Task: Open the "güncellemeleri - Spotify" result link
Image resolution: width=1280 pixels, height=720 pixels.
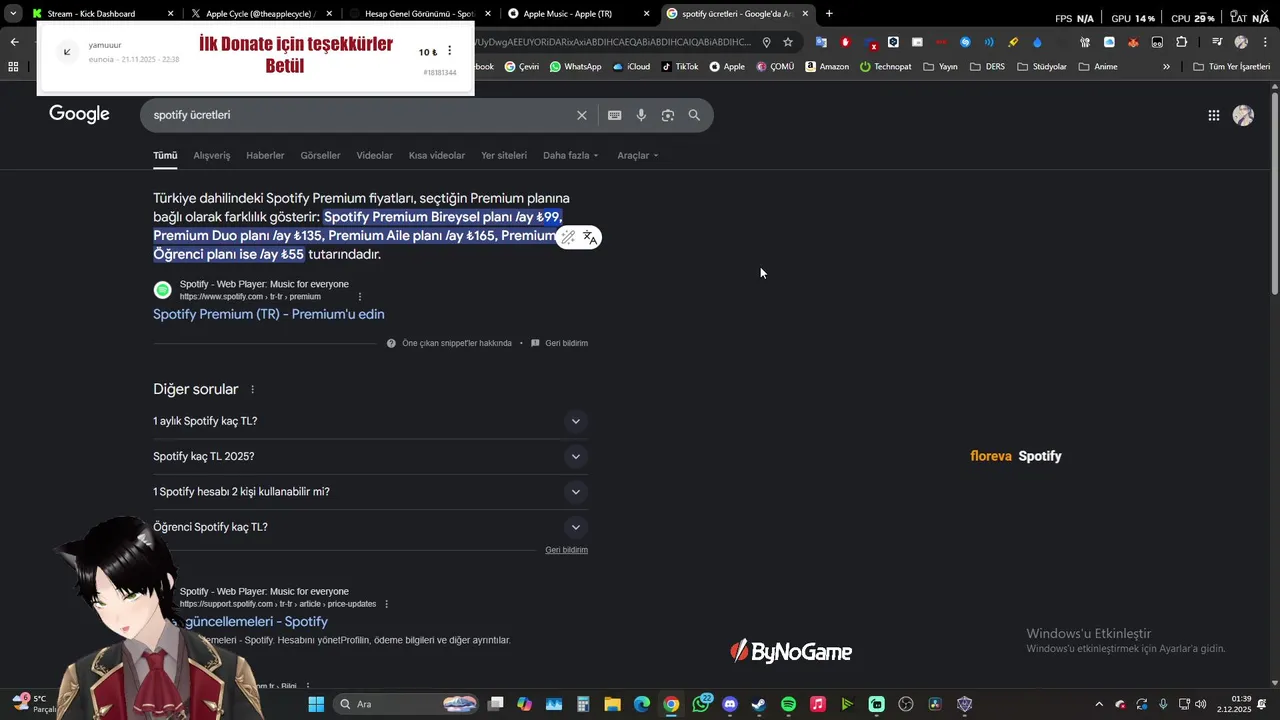Action: (256, 622)
